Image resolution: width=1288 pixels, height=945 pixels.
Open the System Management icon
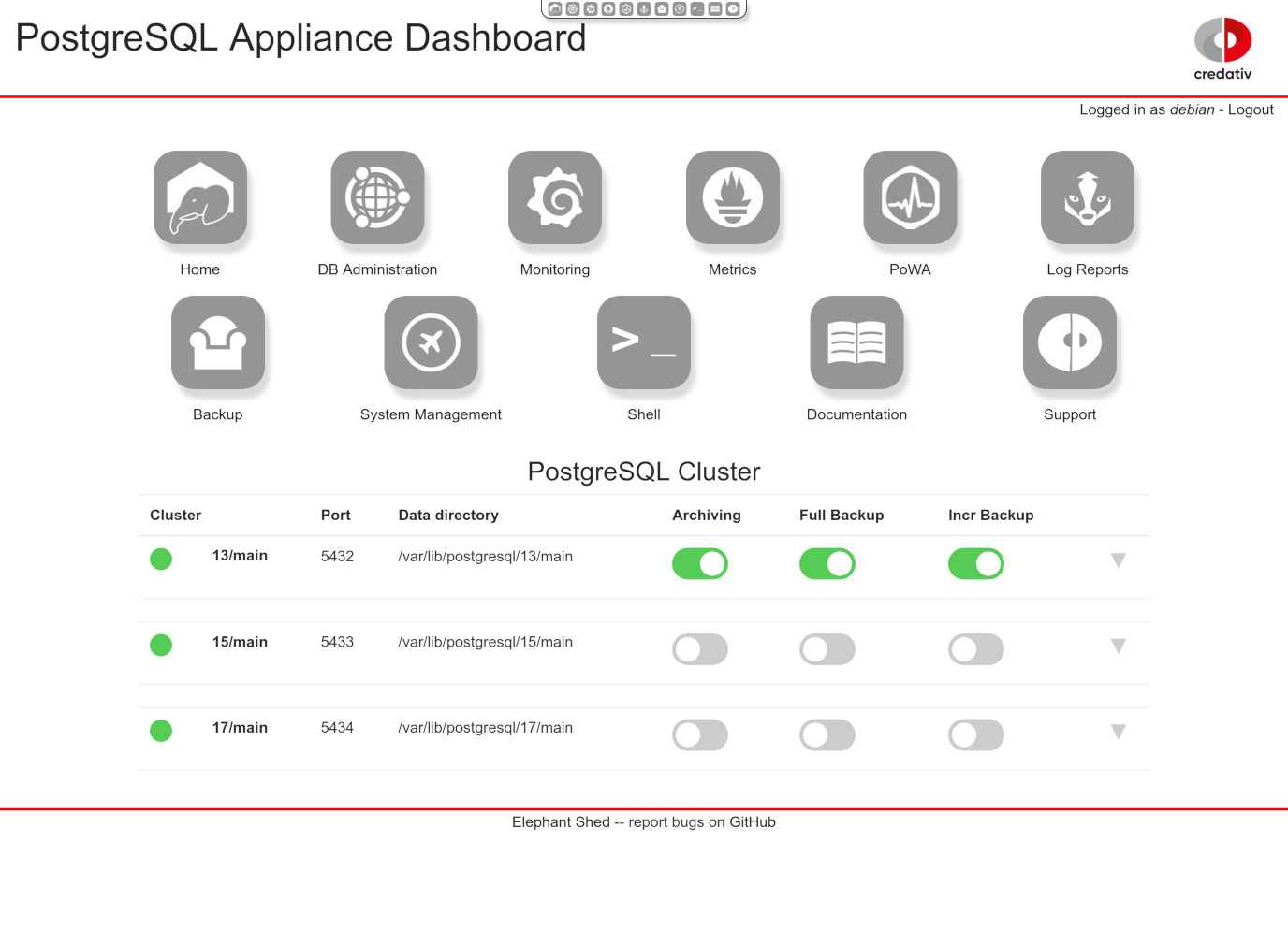(x=431, y=342)
